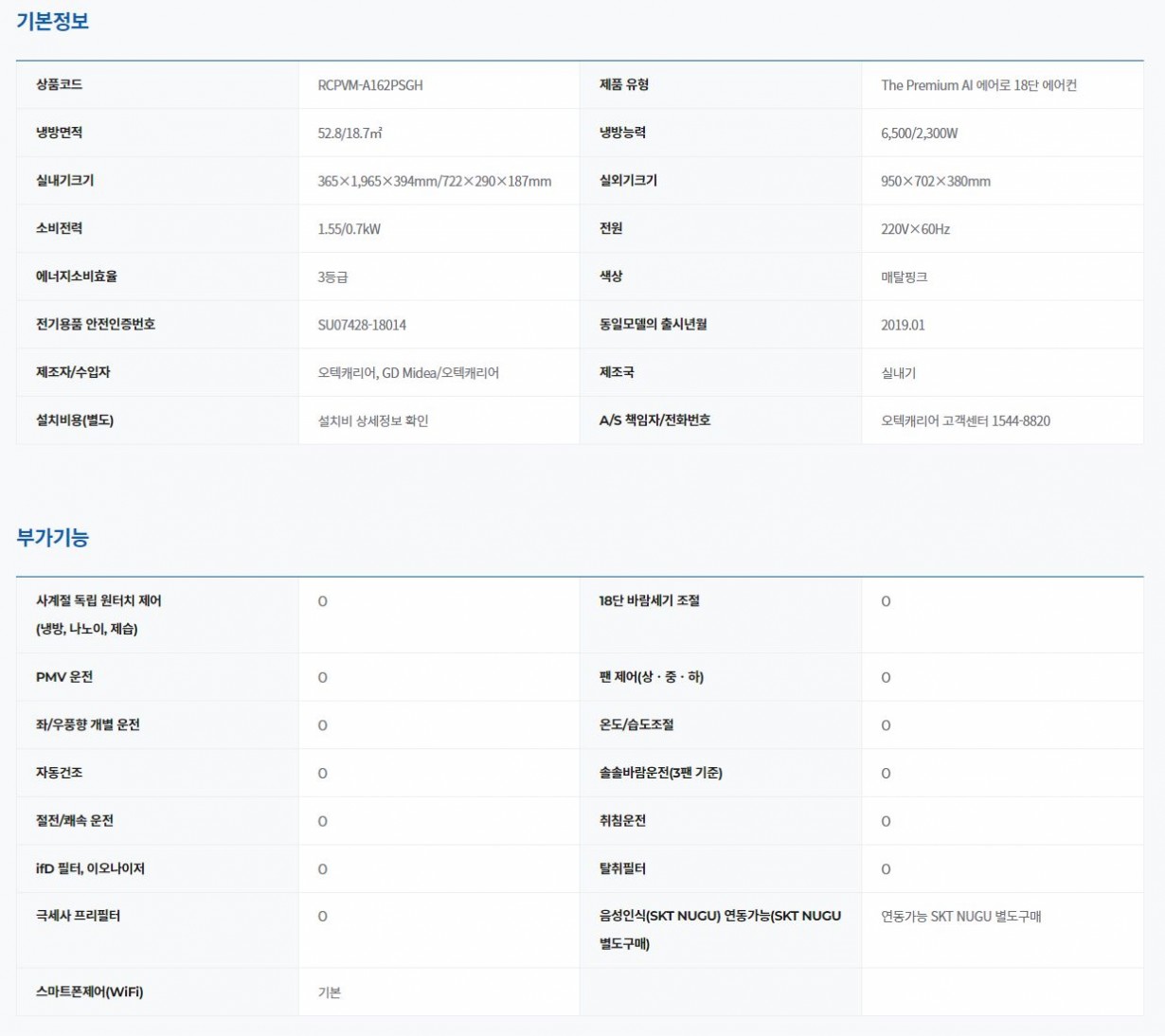The width and height of the screenshot is (1165, 1036).
Task: Click the 제품 유형 value The Premium AI
Action: click(x=978, y=85)
